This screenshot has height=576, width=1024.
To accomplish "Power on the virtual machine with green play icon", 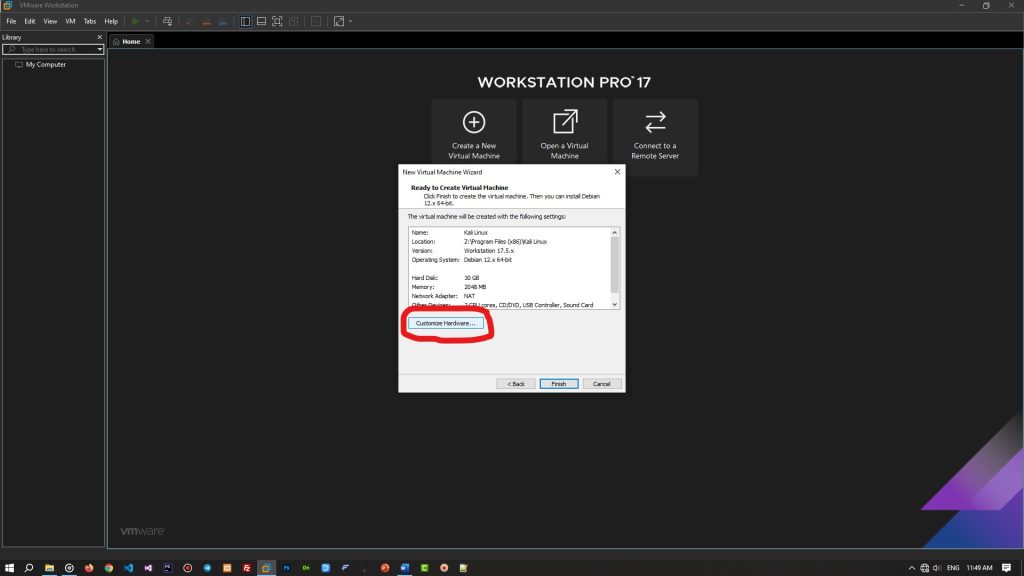I will (136, 21).
